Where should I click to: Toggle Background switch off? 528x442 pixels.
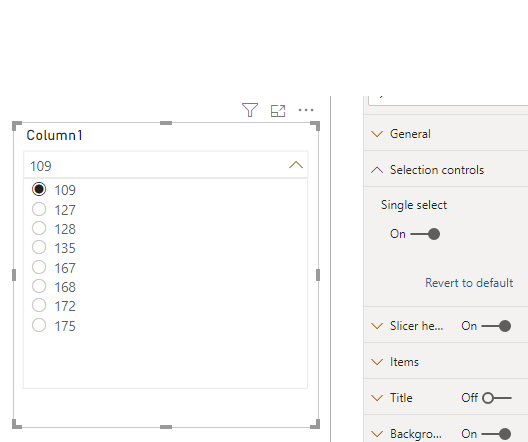[x=496, y=434]
